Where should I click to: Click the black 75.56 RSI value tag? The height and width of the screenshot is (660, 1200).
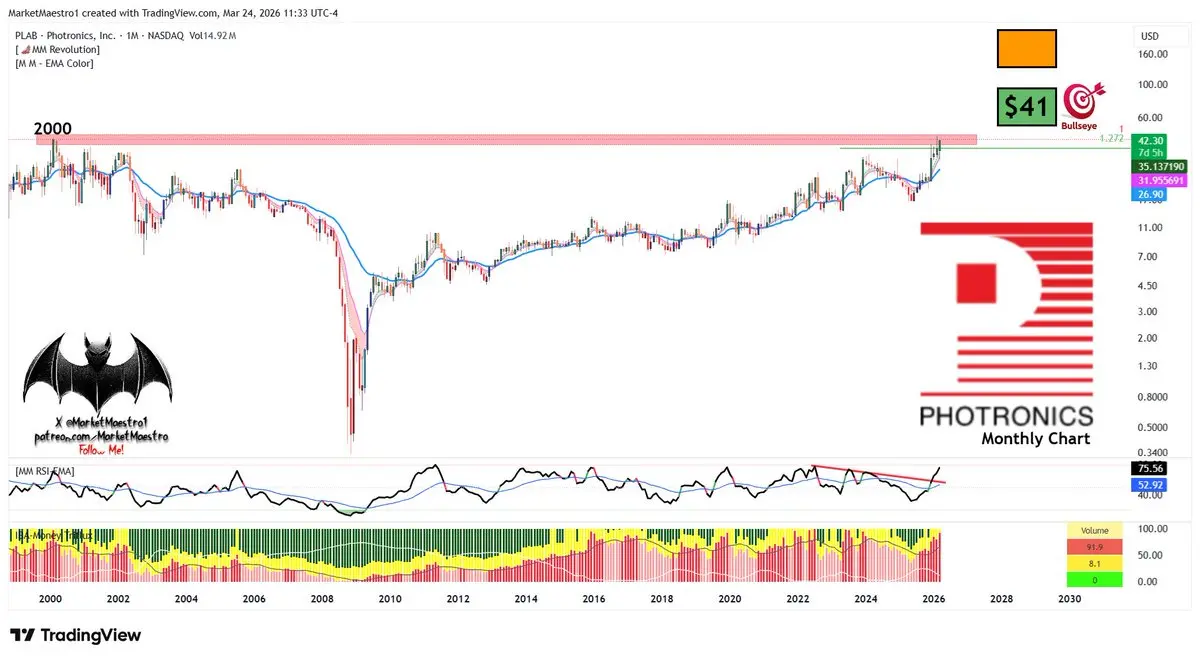click(x=1149, y=468)
